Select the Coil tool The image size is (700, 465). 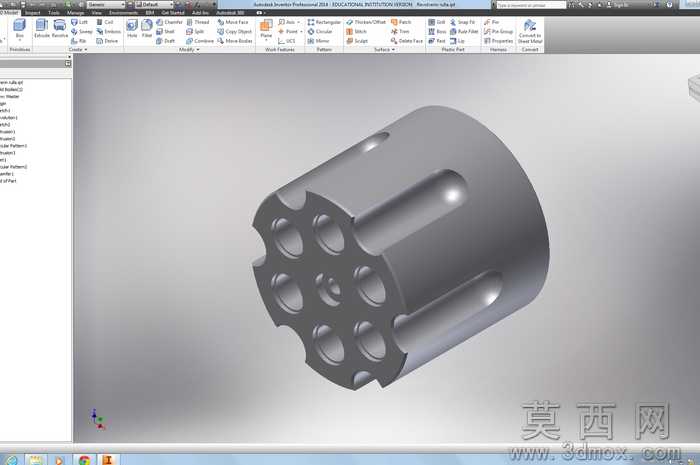click(105, 22)
